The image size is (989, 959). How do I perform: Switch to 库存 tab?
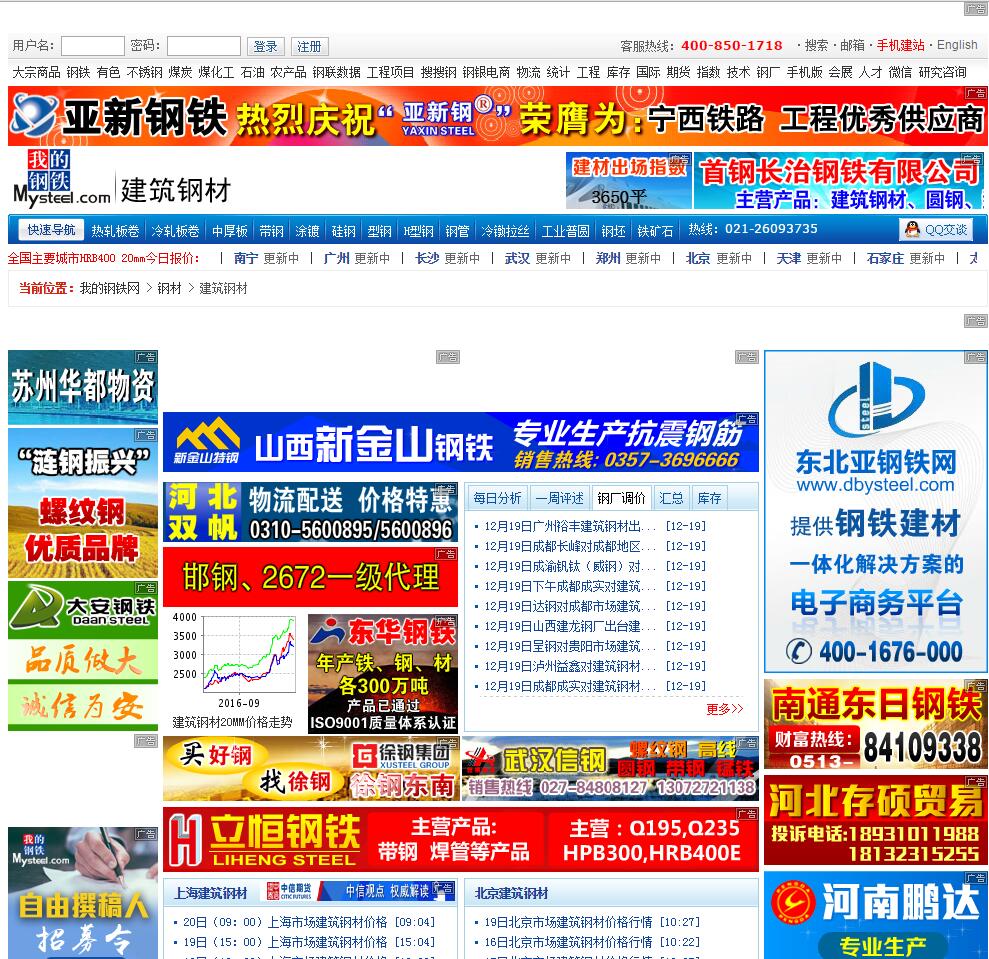[709, 498]
